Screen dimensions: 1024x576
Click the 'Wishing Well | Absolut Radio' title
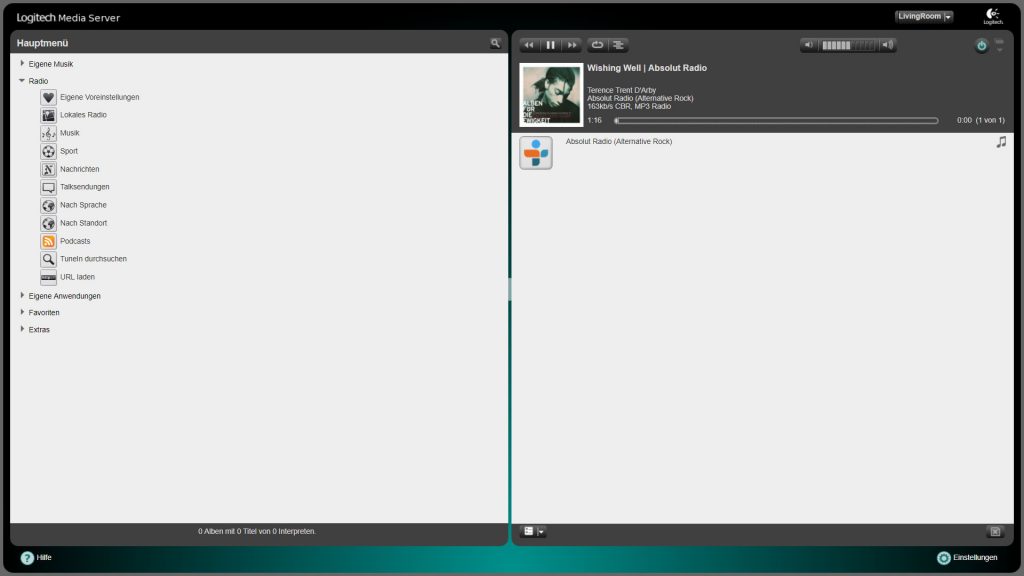click(x=647, y=68)
